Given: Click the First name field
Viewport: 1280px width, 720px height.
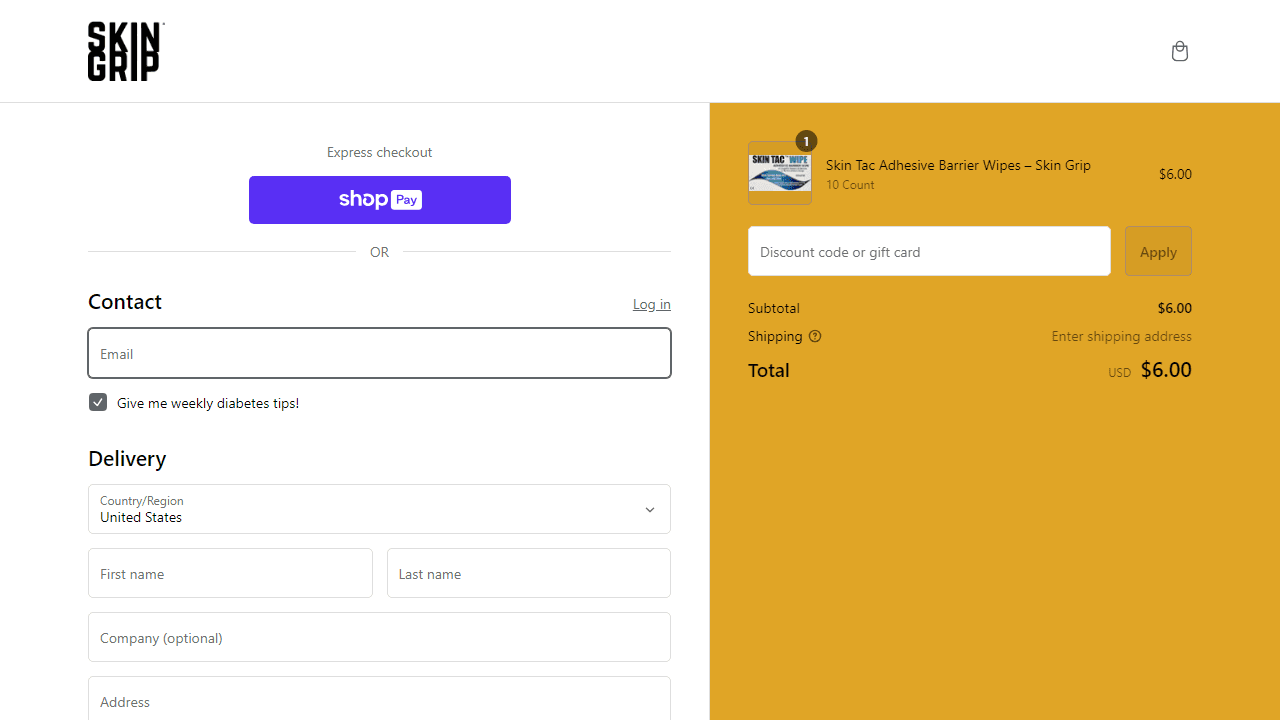Looking at the screenshot, I should pos(230,573).
